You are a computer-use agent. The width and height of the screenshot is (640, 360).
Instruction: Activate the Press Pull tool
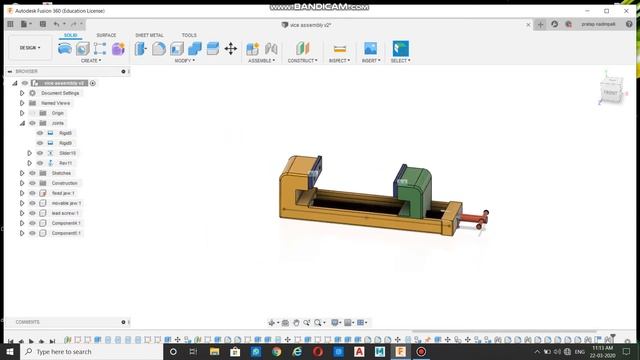tap(141, 49)
